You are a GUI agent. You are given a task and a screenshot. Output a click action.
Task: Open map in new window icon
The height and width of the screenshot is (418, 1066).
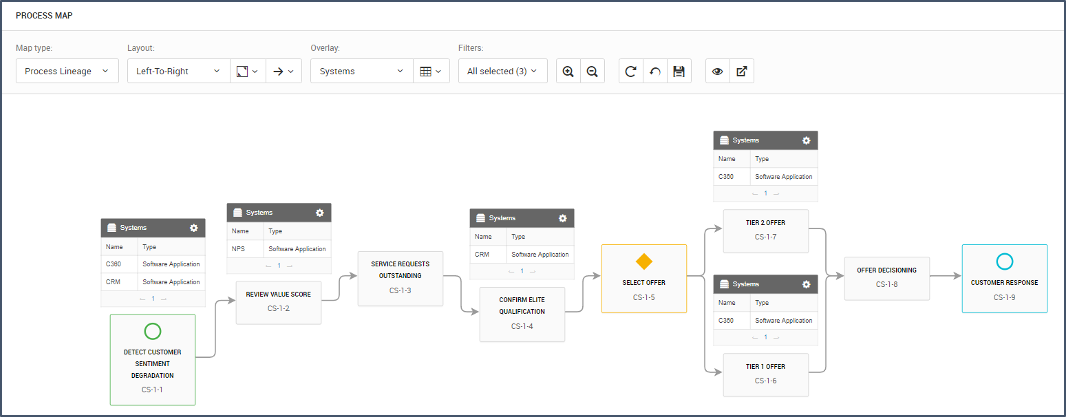(x=741, y=71)
